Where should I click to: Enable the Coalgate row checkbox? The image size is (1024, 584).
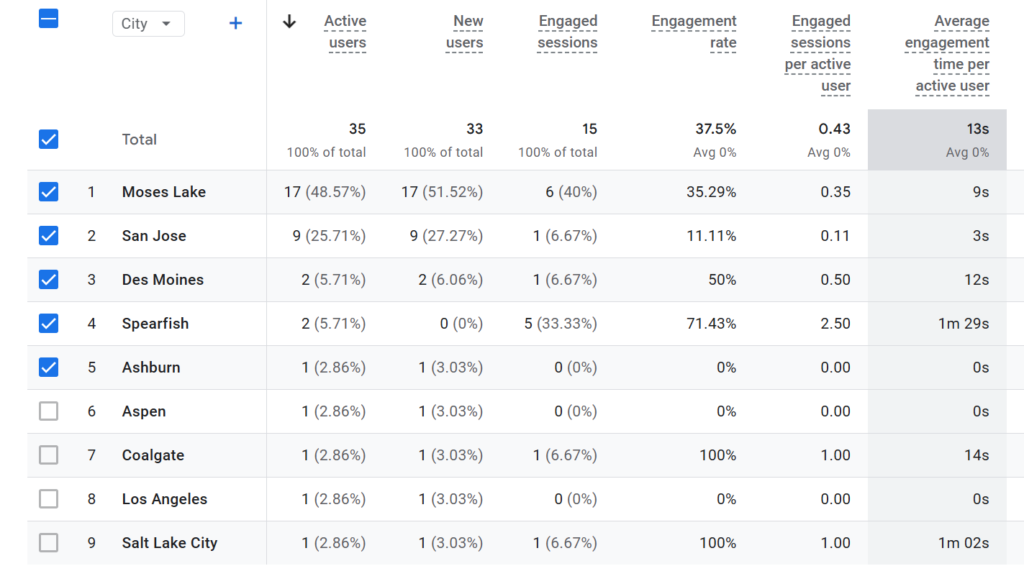(48, 455)
